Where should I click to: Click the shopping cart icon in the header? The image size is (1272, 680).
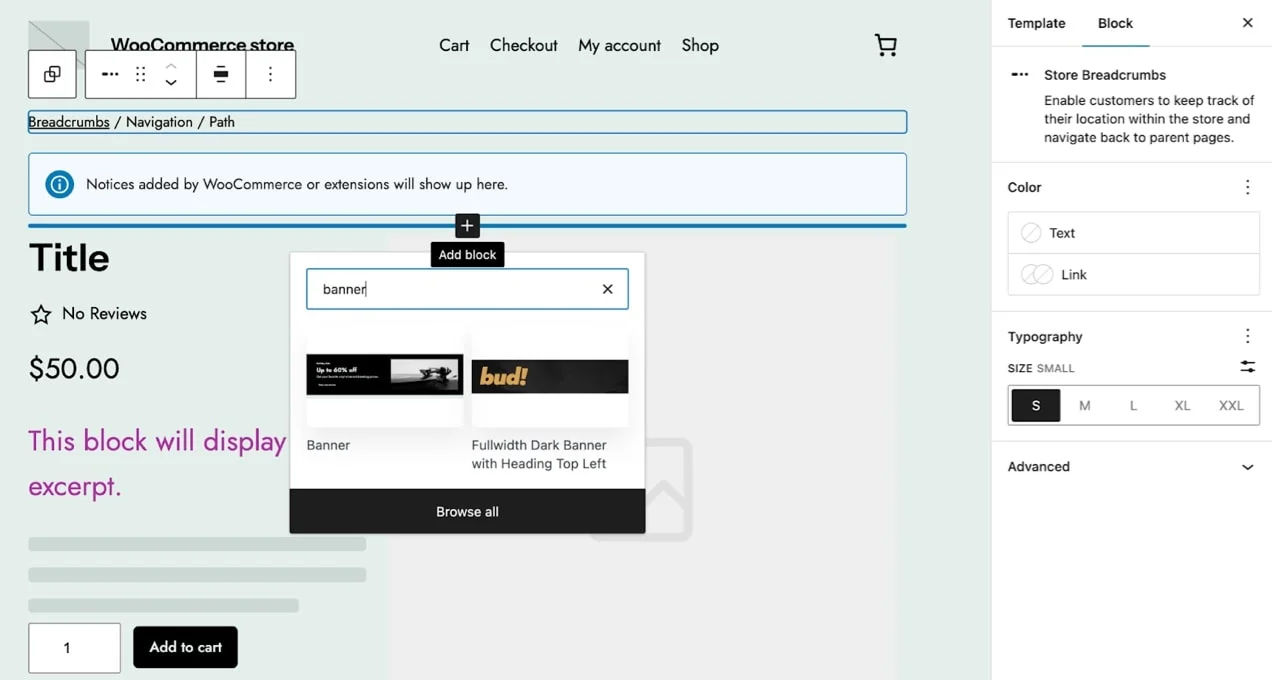click(x=885, y=45)
